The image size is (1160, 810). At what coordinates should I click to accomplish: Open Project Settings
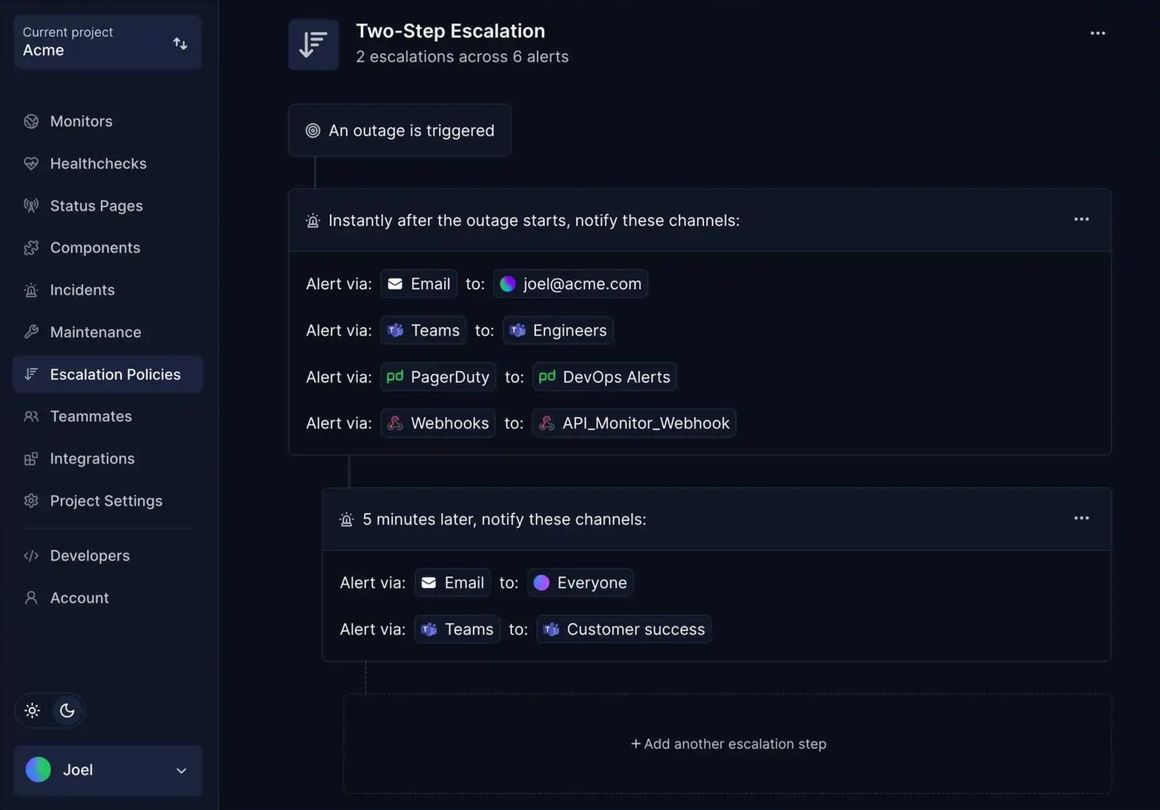click(x=107, y=501)
